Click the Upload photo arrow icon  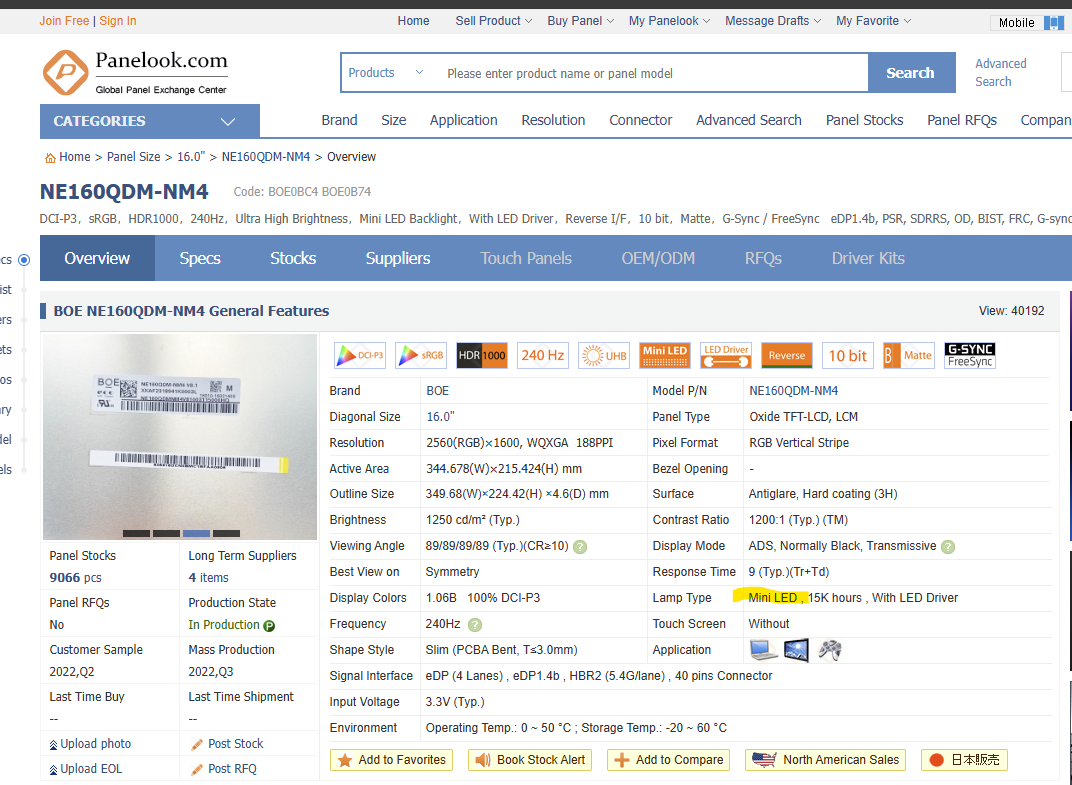[53, 745]
